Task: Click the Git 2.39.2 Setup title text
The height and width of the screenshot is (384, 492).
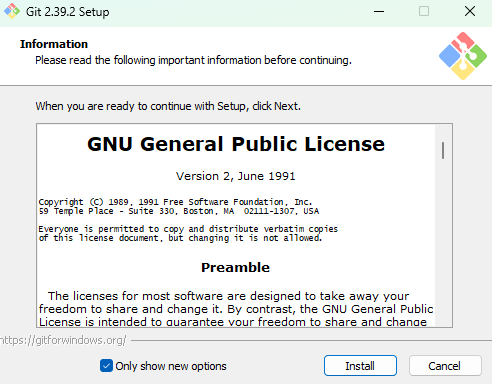Action: pyautogui.click(x=68, y=12)
